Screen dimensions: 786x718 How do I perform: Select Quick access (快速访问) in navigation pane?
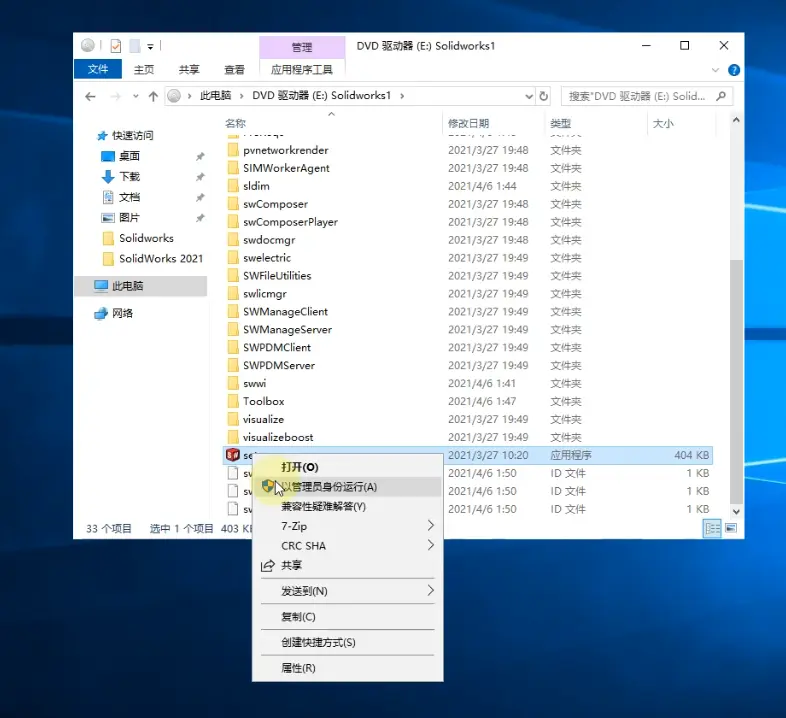click(x=132, y=135)
